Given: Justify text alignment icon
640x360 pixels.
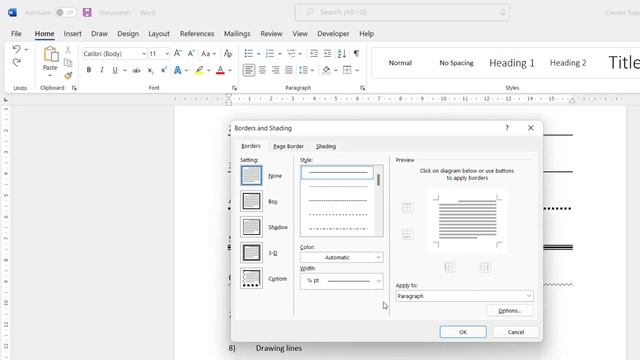Looking at the screenshot, I should coord(289,70).
